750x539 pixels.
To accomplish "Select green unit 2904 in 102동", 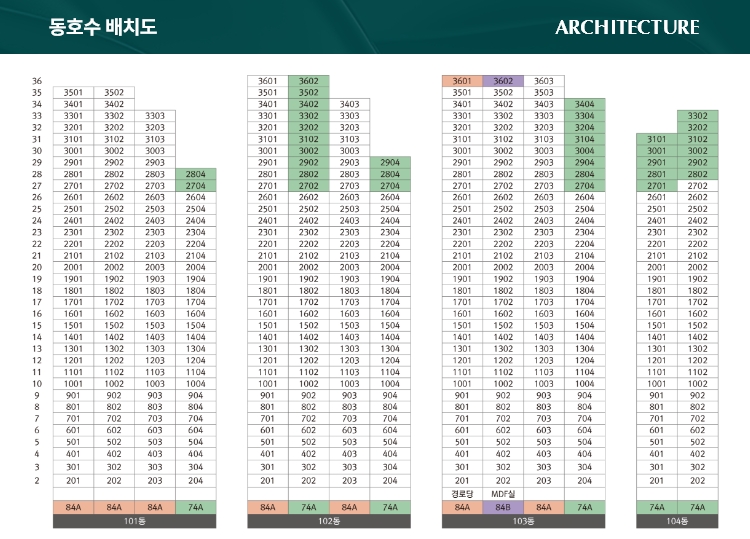I will (x=390, y=162).
